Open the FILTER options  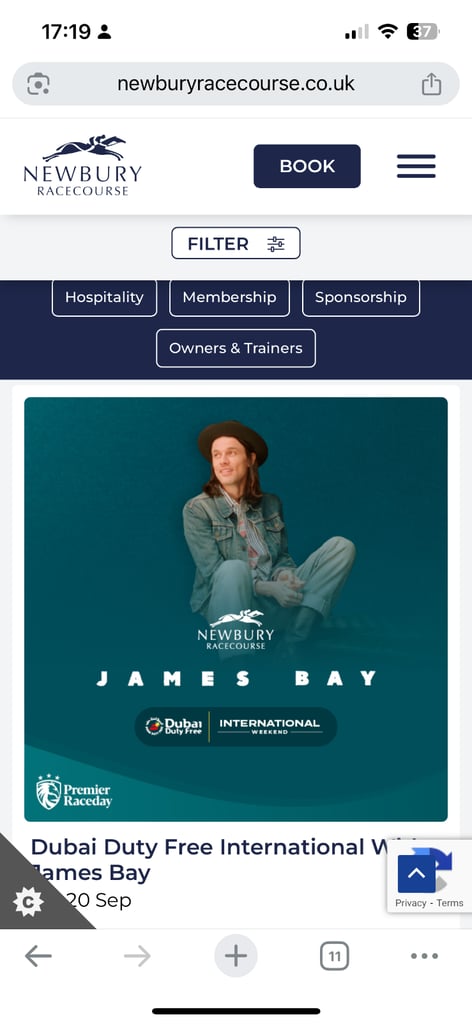point(236,244)
